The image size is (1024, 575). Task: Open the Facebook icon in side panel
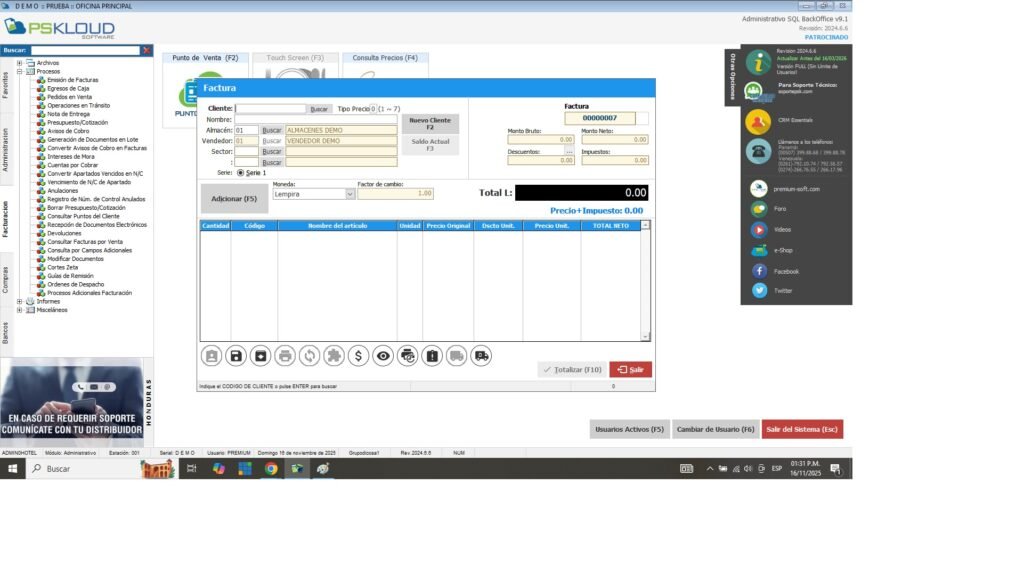tap(759, 271)
